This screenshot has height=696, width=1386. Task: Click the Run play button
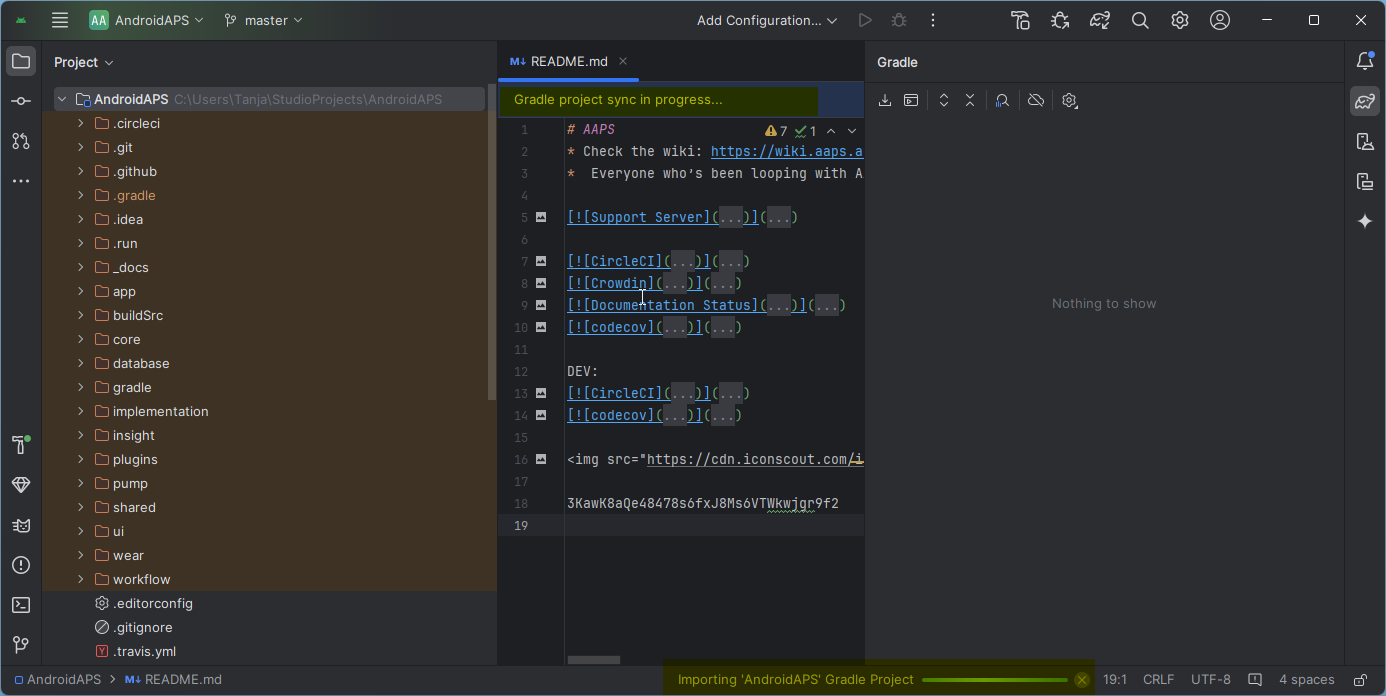coord(865,20)
